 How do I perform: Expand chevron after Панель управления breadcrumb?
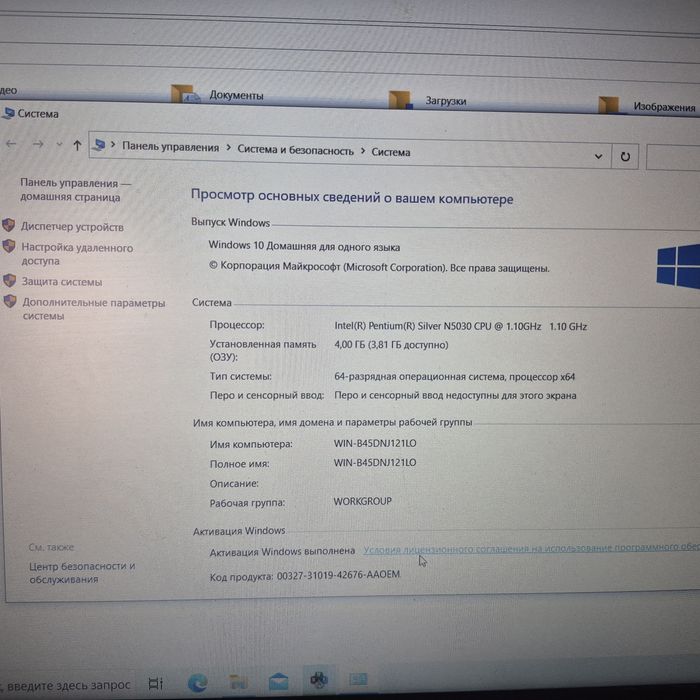[x=228, y=147]
